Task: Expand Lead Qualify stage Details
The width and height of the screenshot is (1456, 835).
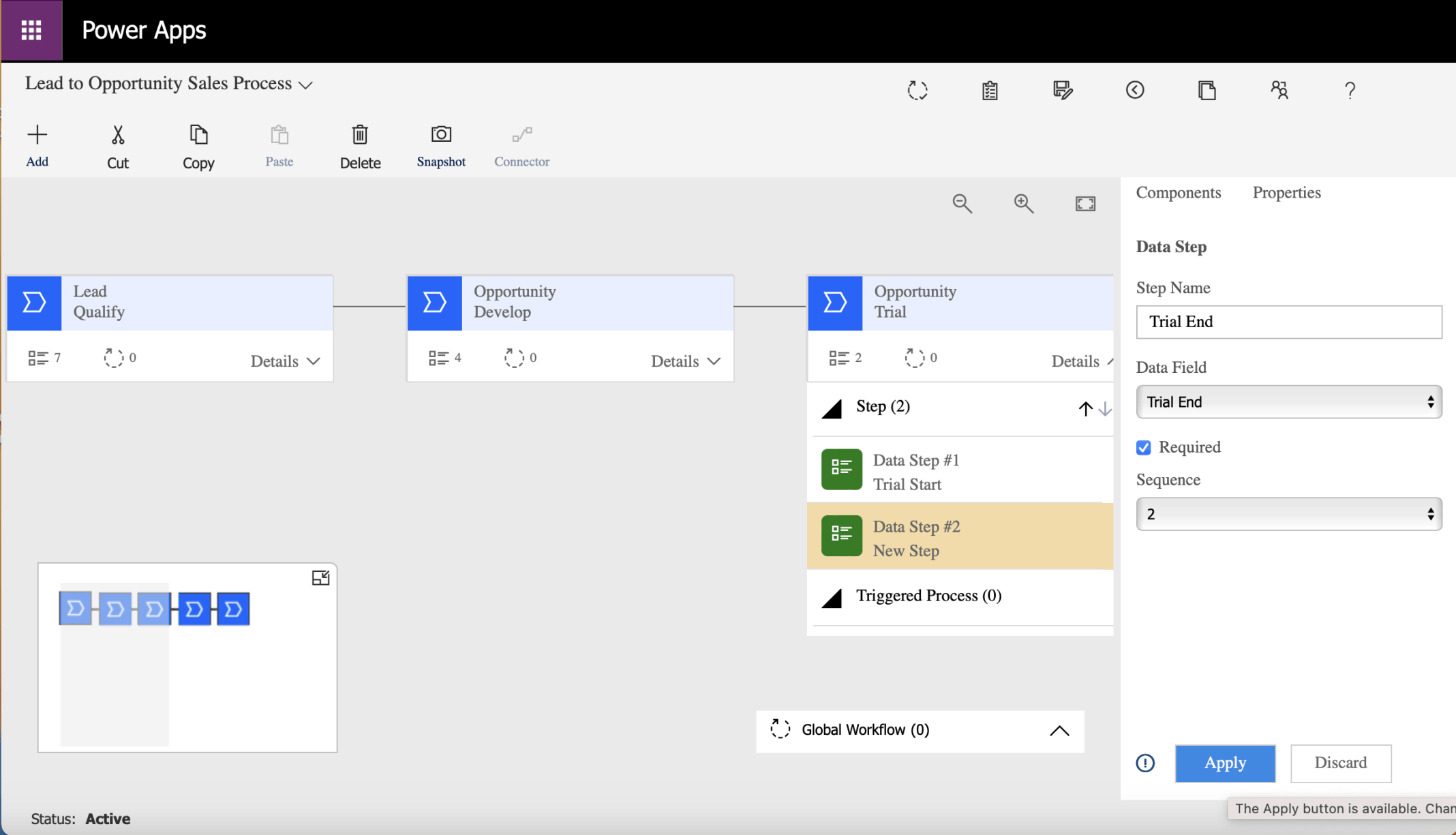Action: click(x=285, y=361)
